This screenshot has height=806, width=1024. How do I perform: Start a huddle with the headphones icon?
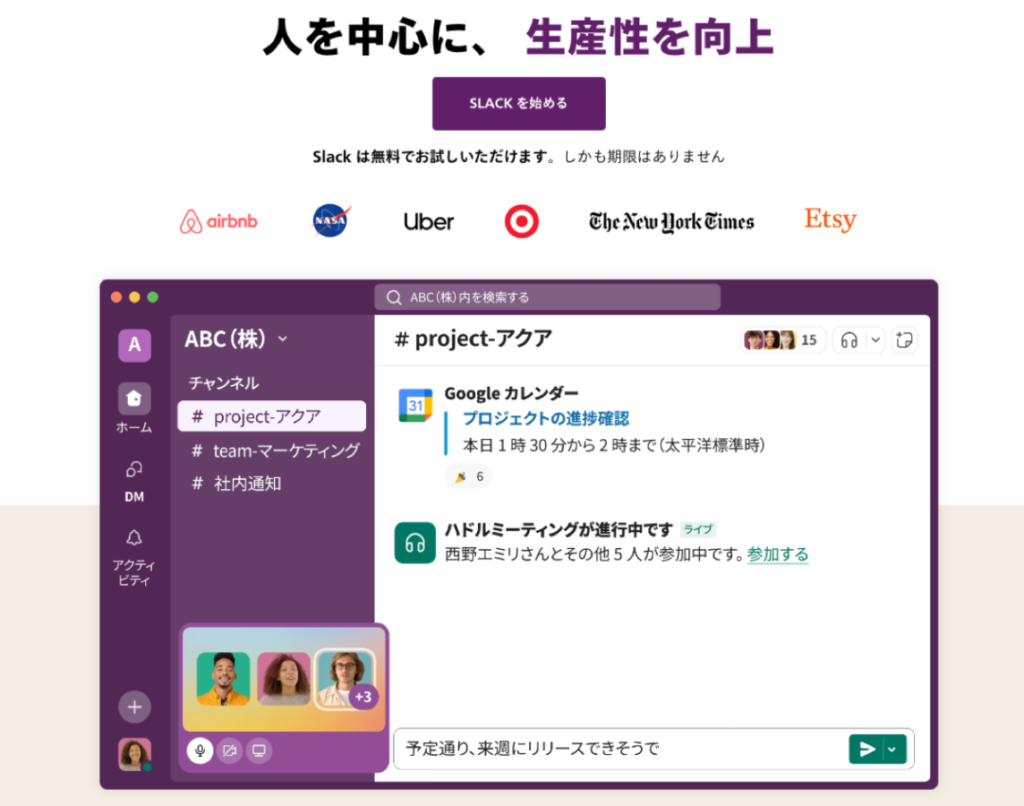point(849,340)
